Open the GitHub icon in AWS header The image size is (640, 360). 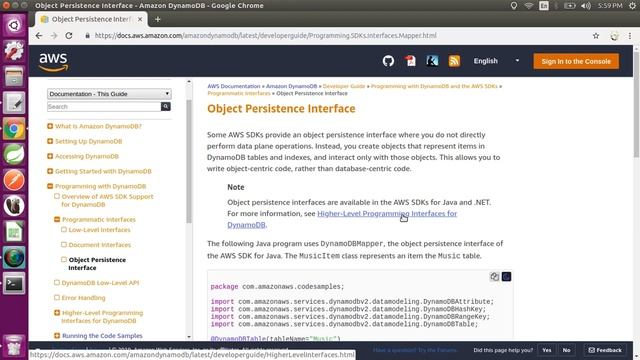388,61
